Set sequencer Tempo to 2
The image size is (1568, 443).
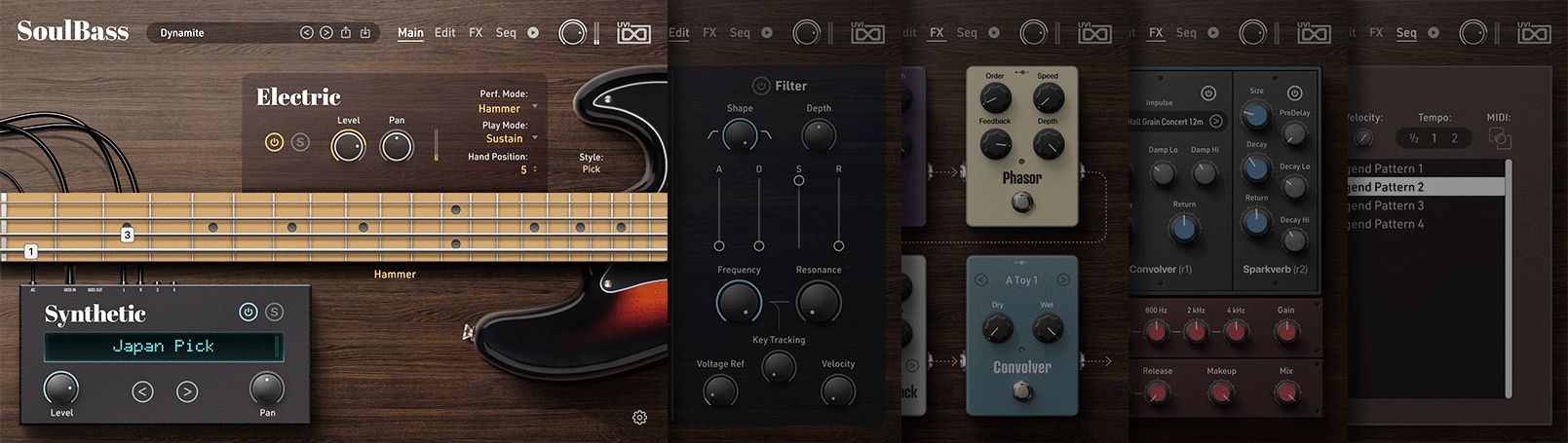pyautogui.click(x=1455, y=138)
